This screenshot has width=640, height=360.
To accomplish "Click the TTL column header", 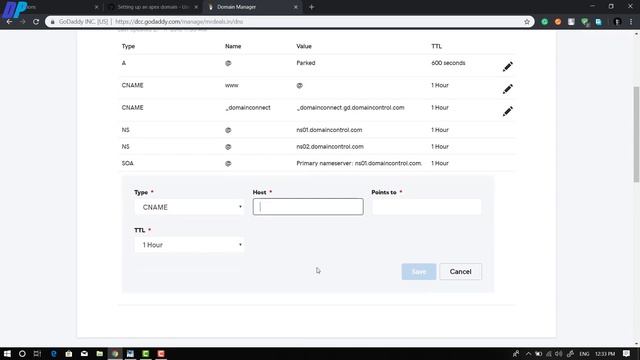I will tap(436, 46).
